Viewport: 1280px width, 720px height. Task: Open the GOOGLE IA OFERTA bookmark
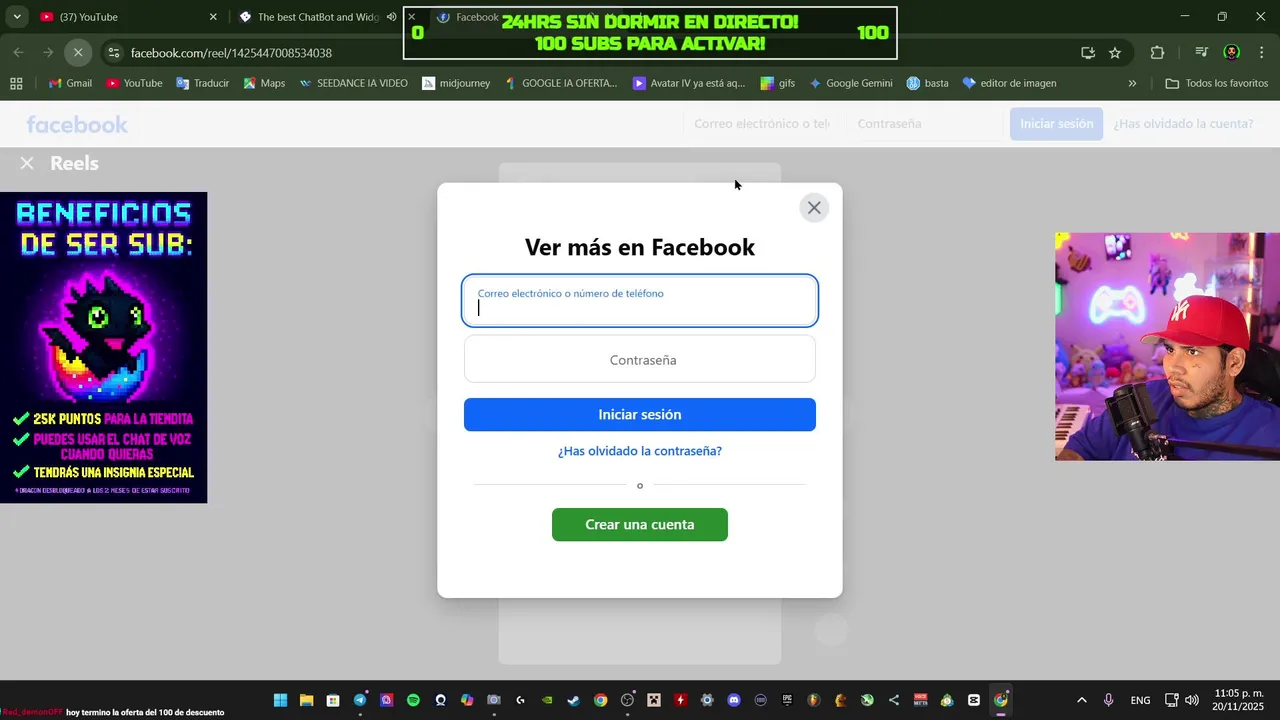[561, 83]
